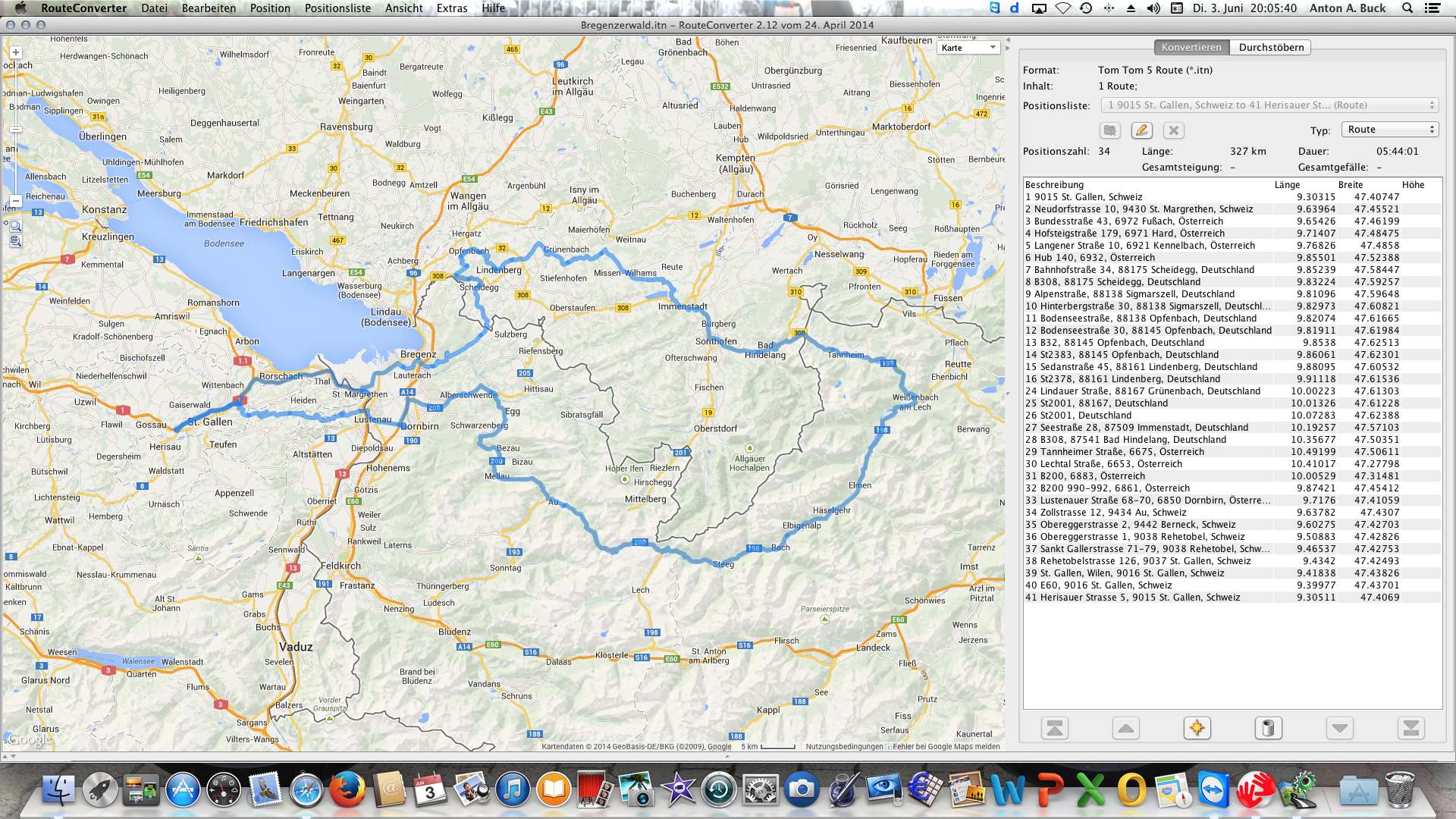Click Nutzungsbedingungen link on map
Image resolution: width=1456 pixels, height=819 pixels.
point(844,747)
